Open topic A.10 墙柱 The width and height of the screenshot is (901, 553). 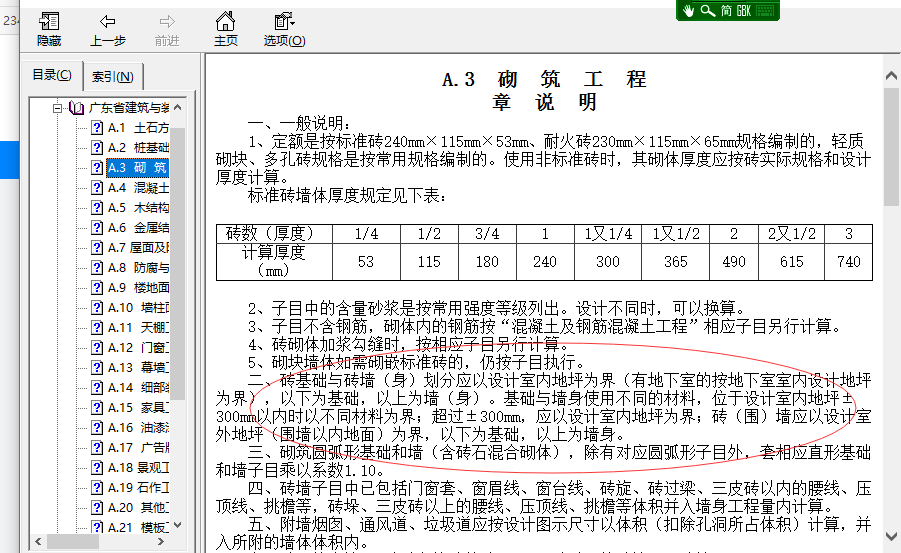138,308
